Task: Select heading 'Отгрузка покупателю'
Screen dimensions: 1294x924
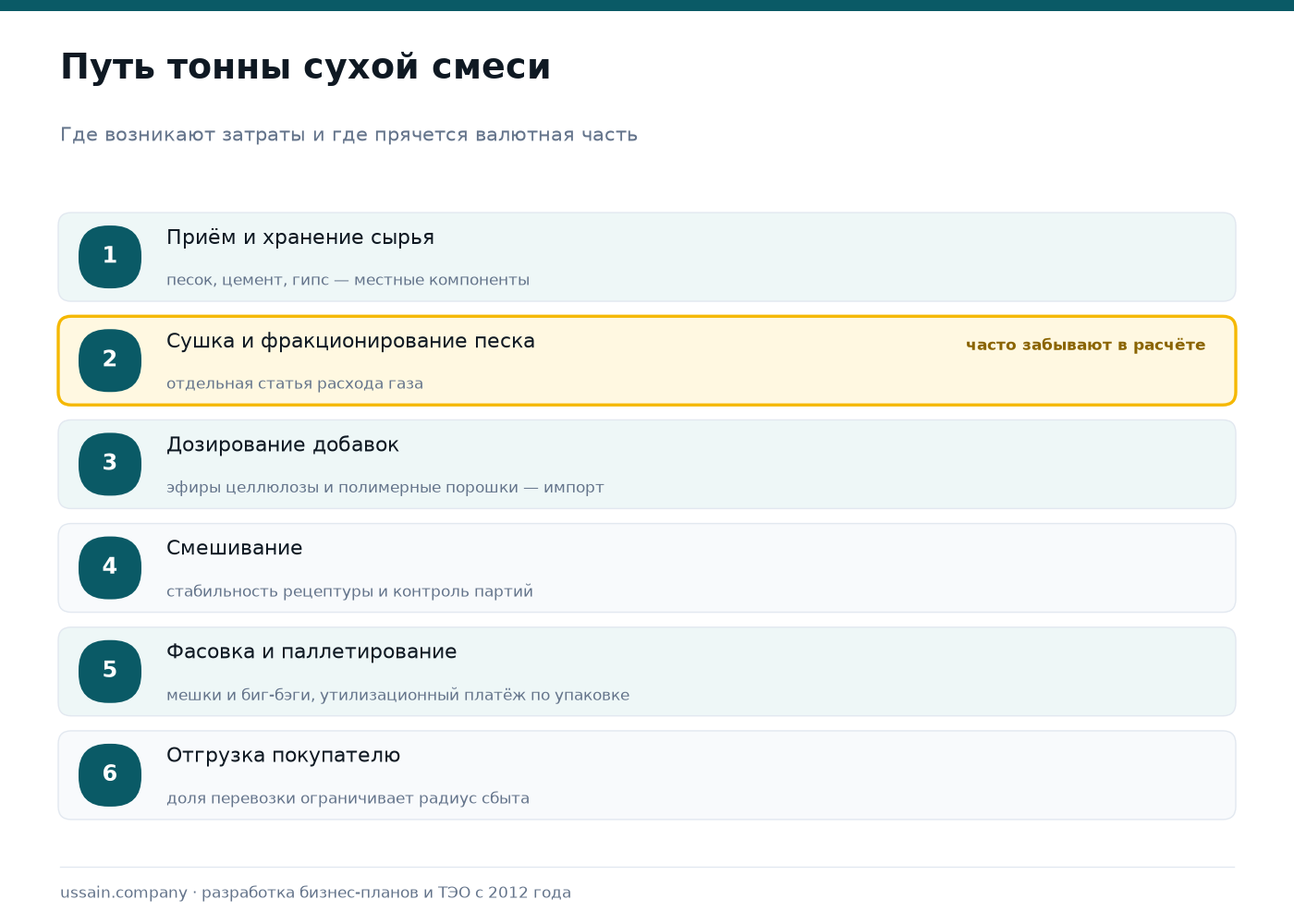Action: 284,755
